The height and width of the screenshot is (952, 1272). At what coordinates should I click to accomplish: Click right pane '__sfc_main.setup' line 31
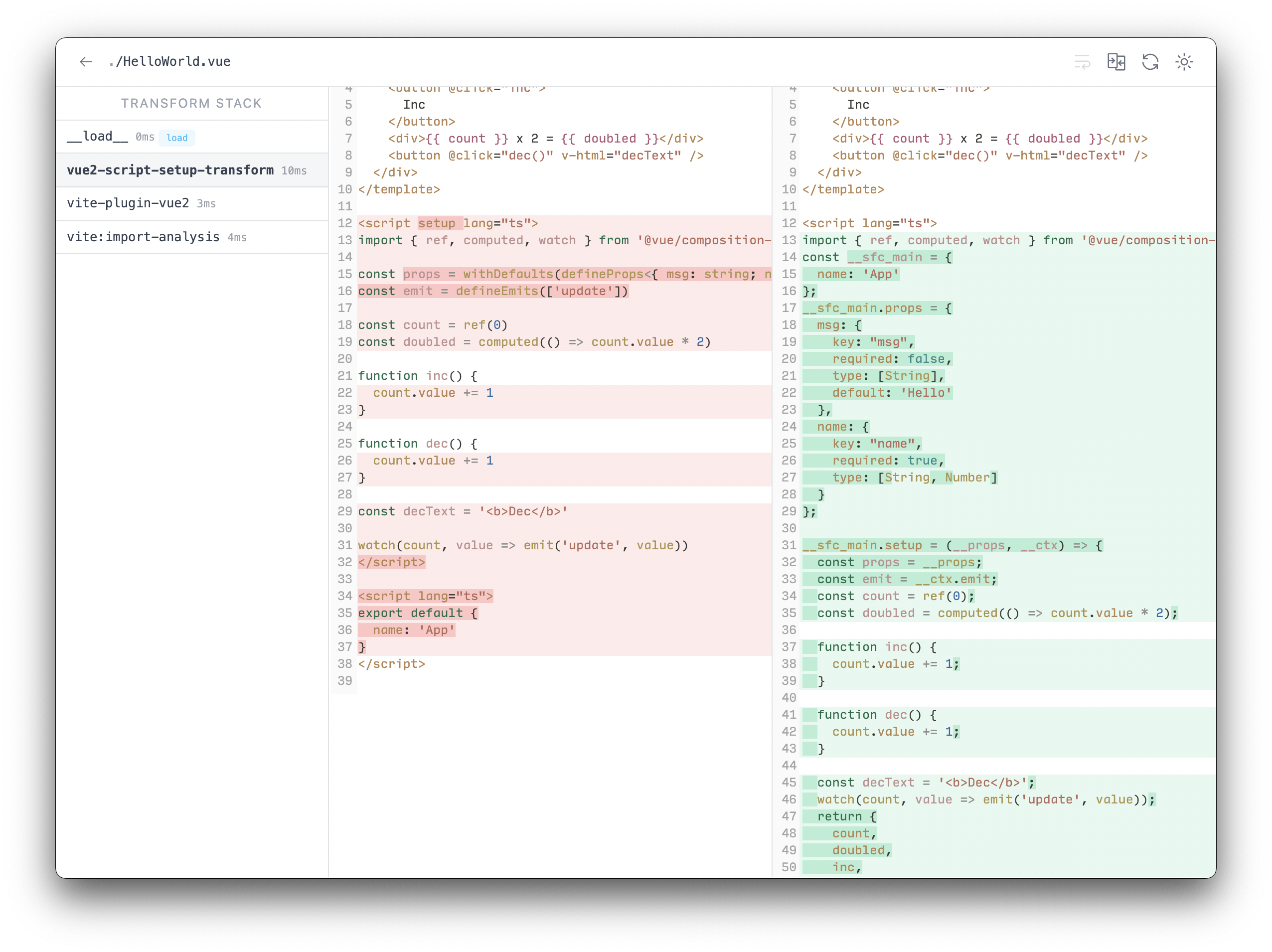point(953,546)
